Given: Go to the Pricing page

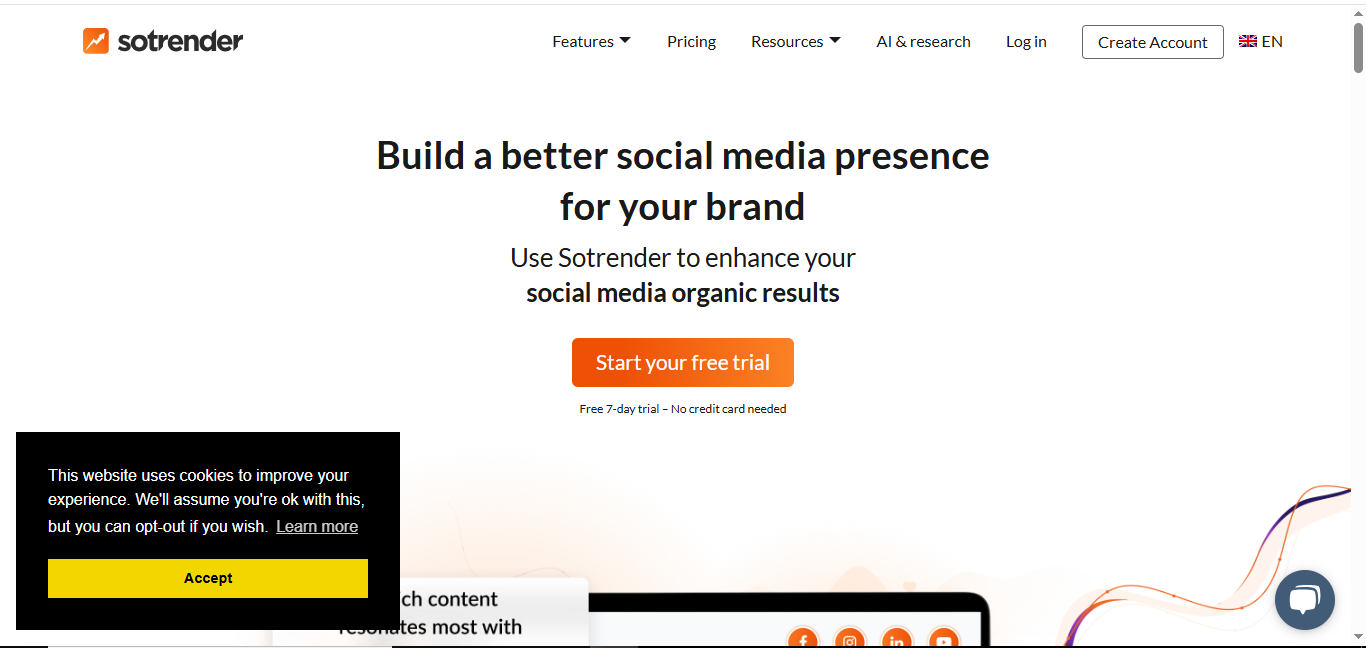Looking at the screenshot, I should [692, 41].
